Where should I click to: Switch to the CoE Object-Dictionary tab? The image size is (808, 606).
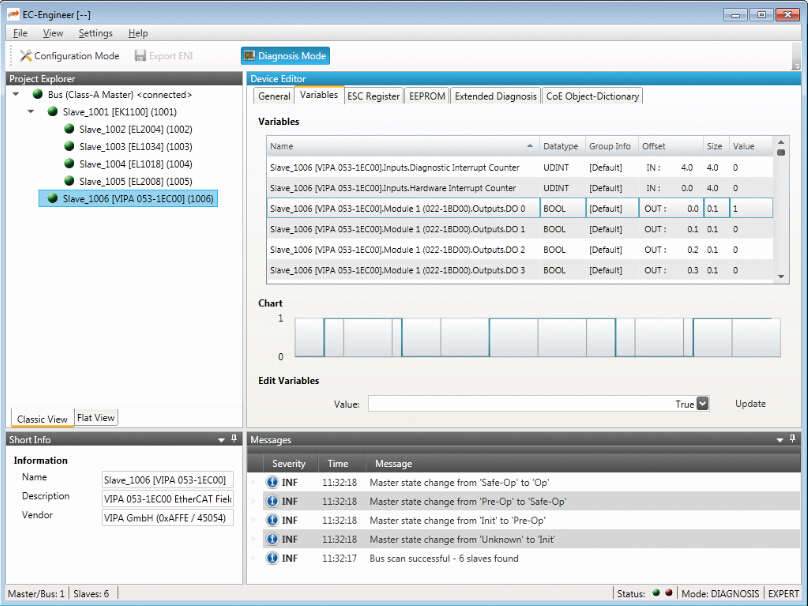[593, 96]
